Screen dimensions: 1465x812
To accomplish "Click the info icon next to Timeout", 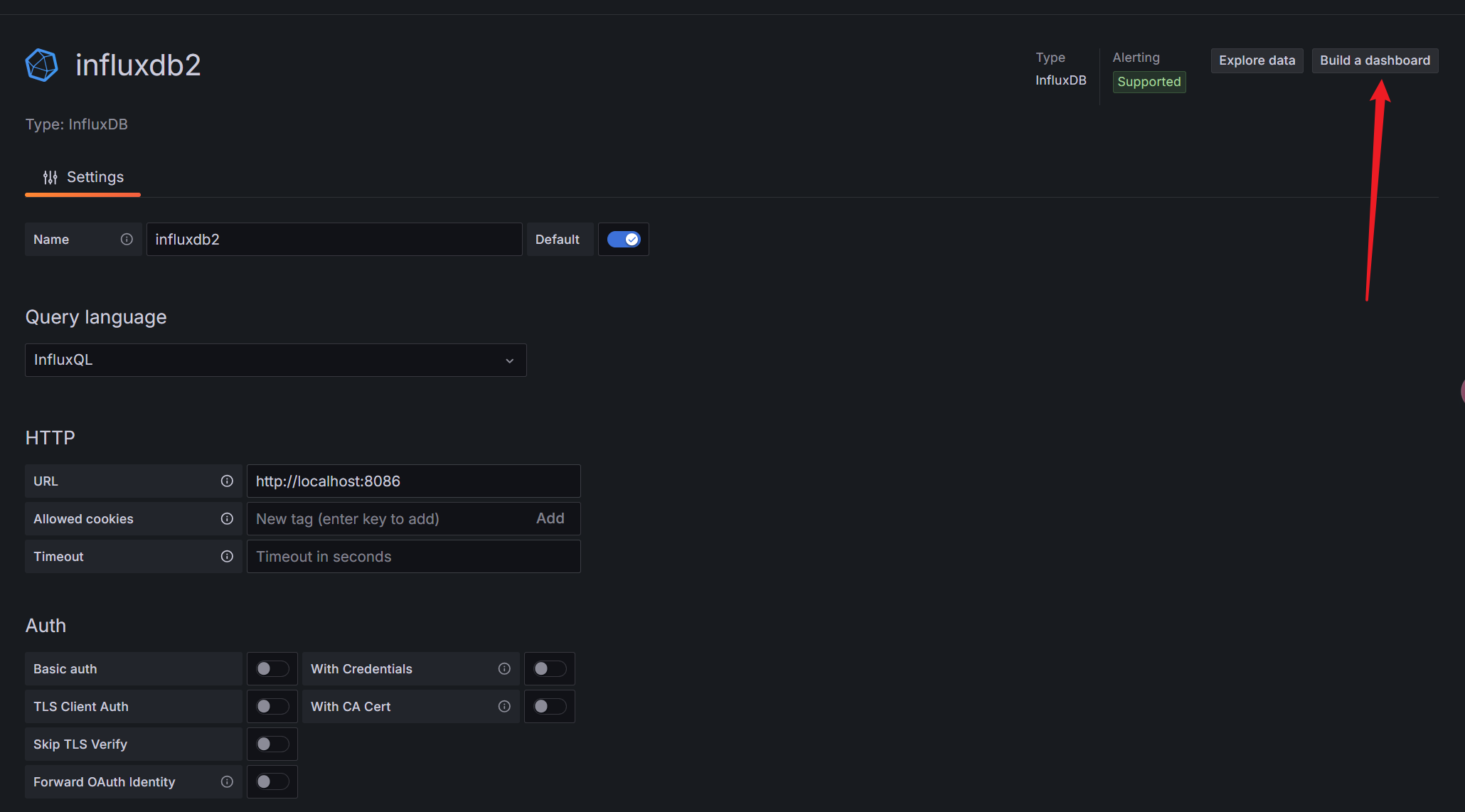I will tap(227, 557).
